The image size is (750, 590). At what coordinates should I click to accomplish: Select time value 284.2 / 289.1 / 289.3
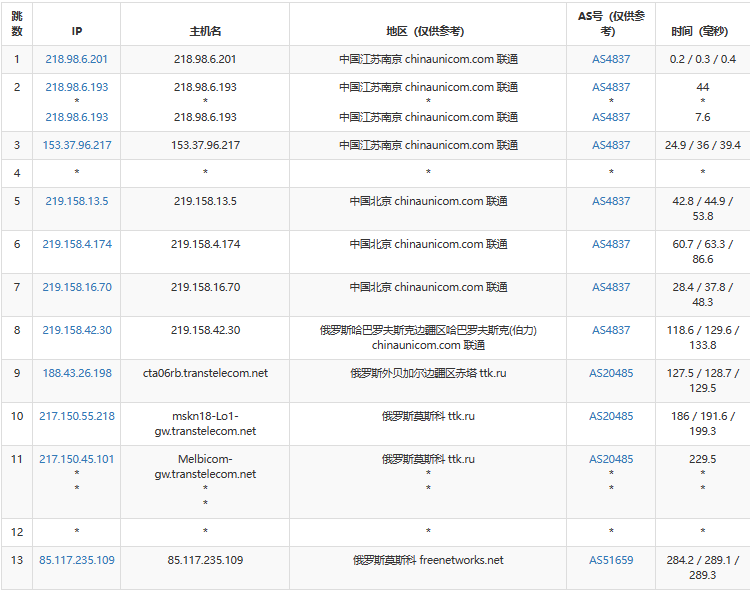703,568
